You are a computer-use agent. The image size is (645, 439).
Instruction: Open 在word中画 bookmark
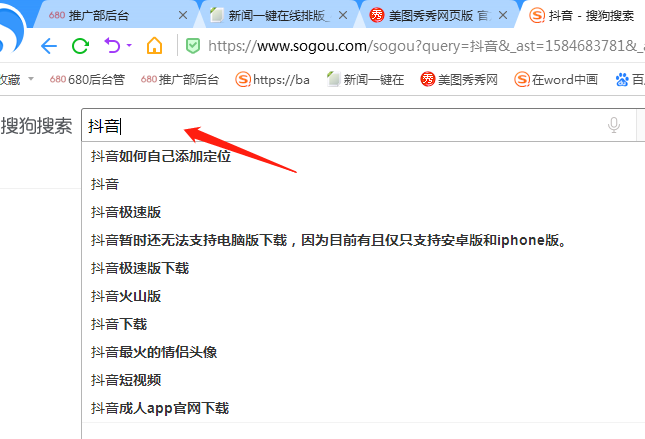point(556,79)
